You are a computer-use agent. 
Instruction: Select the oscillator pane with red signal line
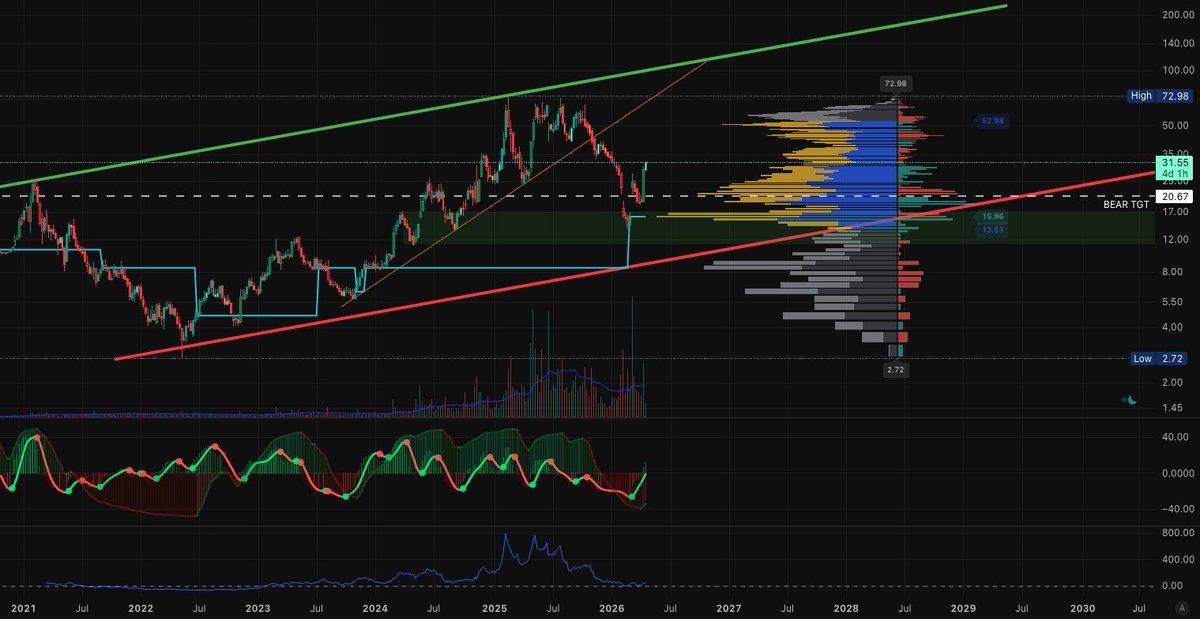tap(300, 470)
